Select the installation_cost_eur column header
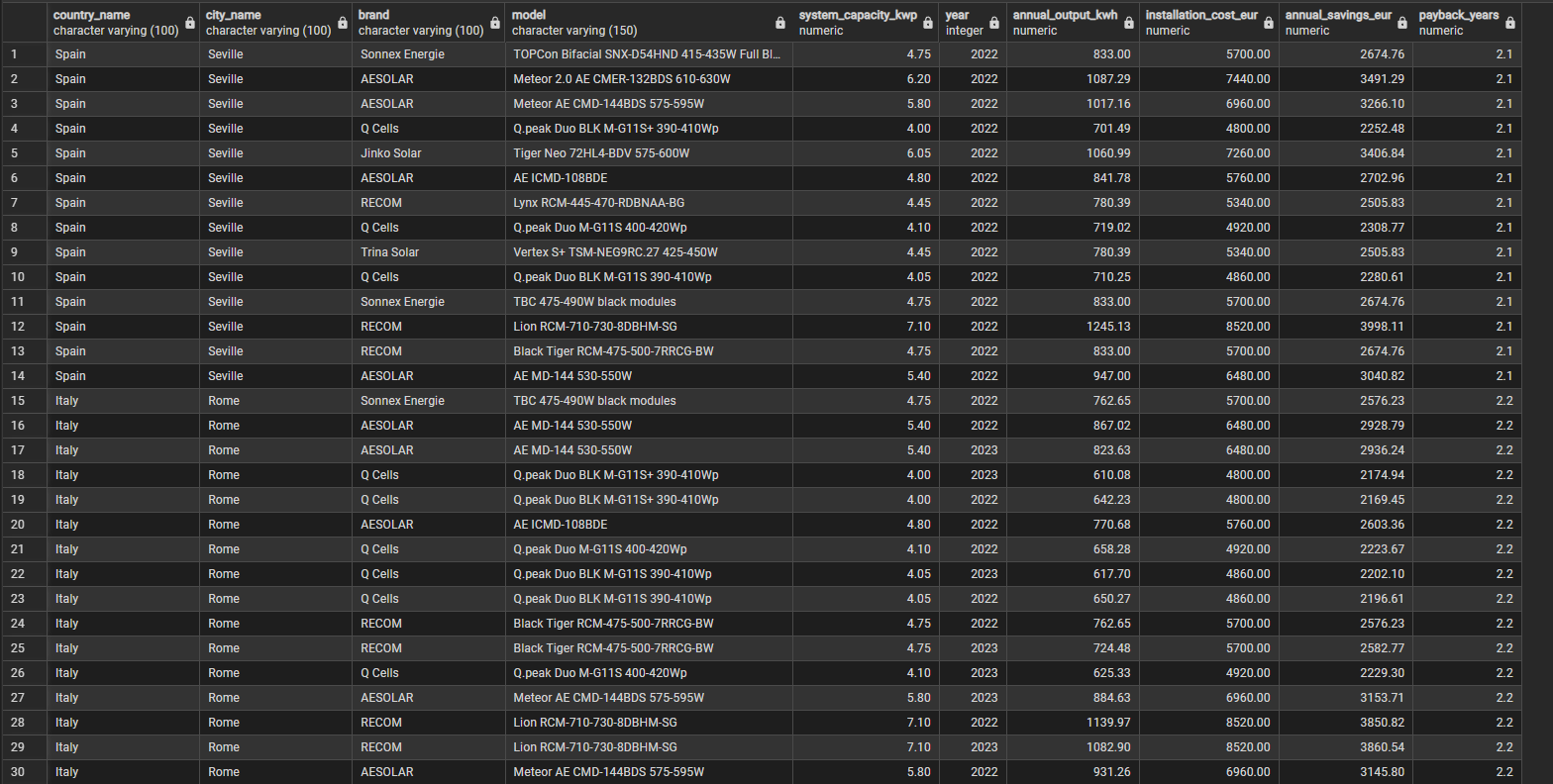This screenshot has width=1553, height=784. [x=1209, y=23]
